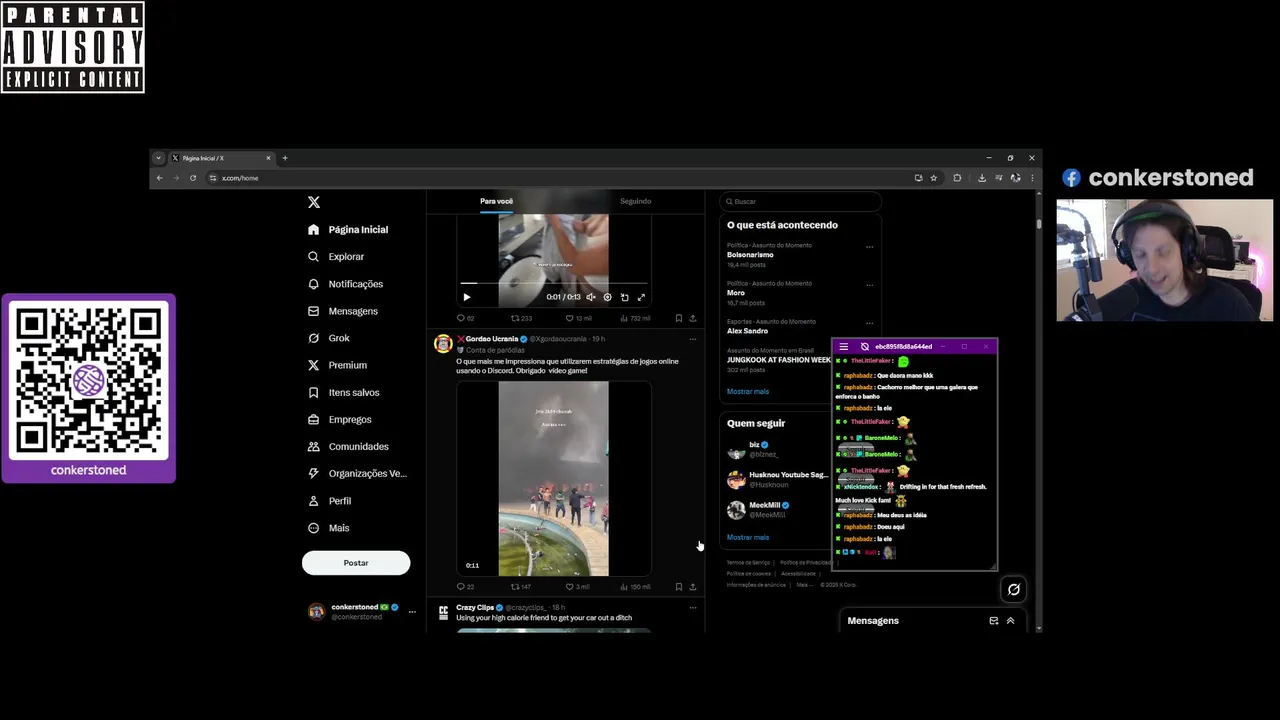1280x720 pixels.
Task: Seek on the first video progress bar
Action: [553, 284]
